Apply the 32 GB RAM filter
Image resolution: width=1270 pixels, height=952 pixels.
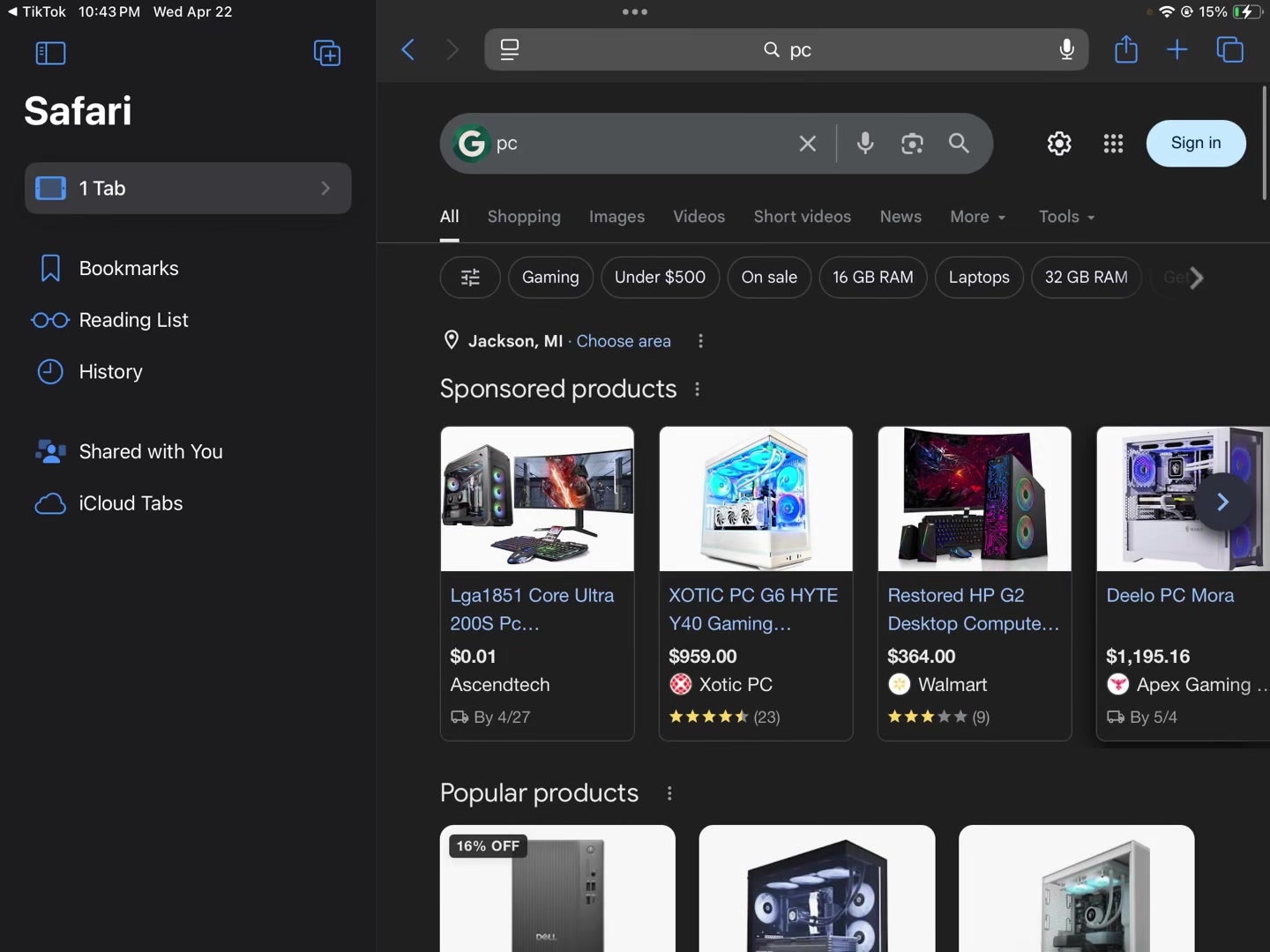click(1086, 278)
